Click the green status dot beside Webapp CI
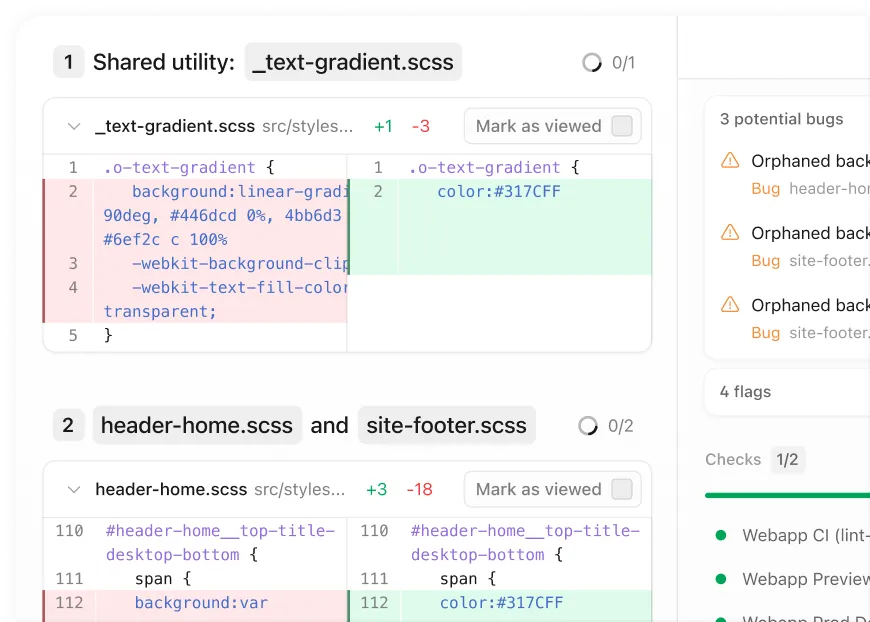Image resolution: width=870 pixels, height=622 pixels. coord(721,536)
